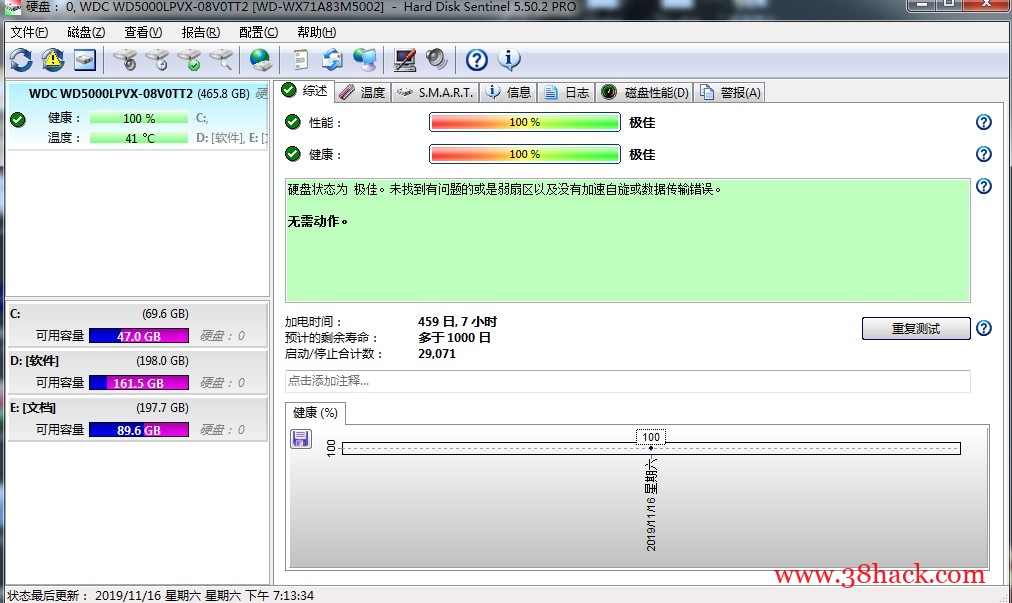
Task: Click the disk test with gear icon
Action: click(x=125, y=60)
